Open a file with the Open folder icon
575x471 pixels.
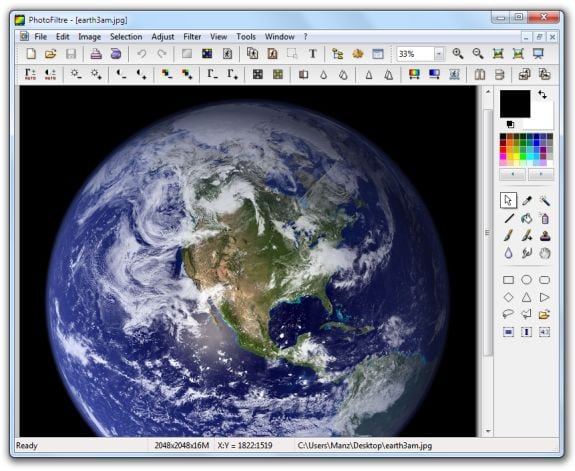(x=51, y=54)
